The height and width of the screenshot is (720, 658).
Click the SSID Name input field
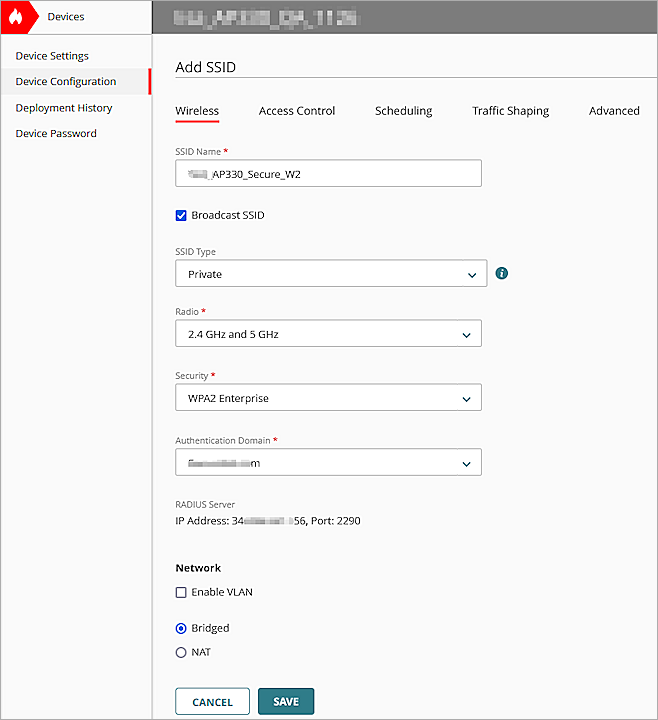pyautogui.click(x=328, y=173)
